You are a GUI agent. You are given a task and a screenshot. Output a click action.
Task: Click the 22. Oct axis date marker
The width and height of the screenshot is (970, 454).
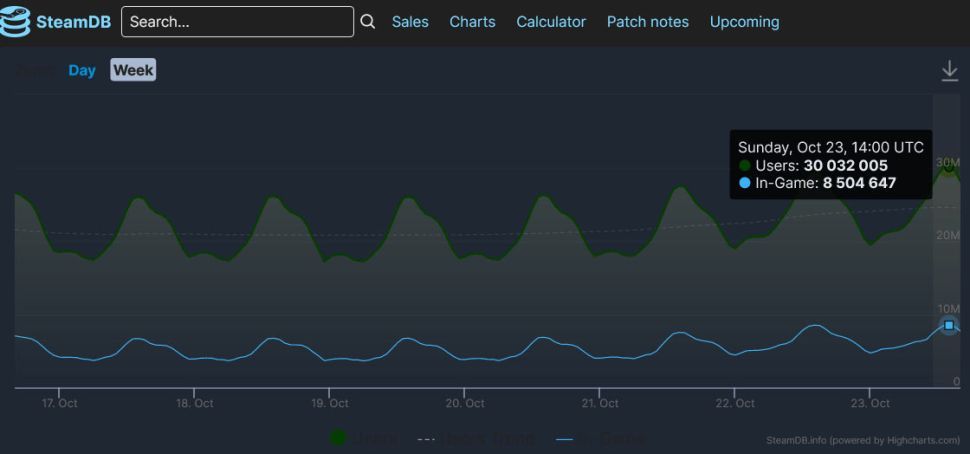click(x=736, y=403)
